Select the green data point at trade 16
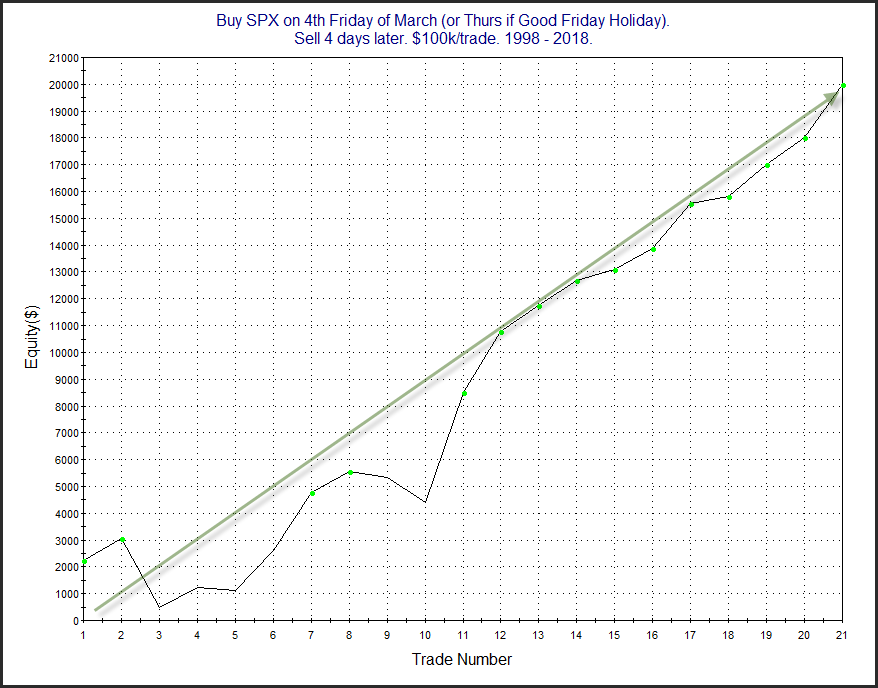878x688 pixels. point(653,249)
